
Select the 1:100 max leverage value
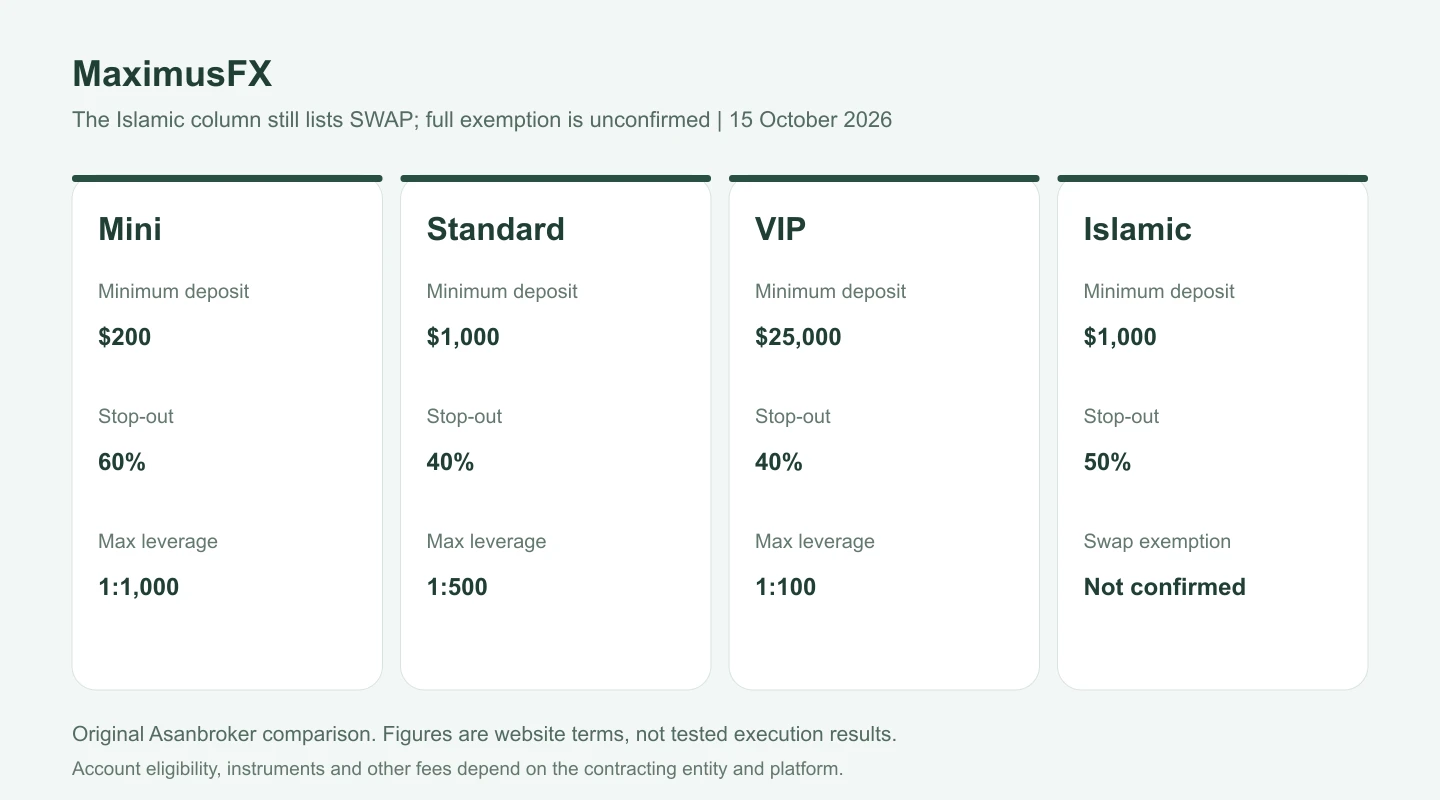click(x=786, y=587)
